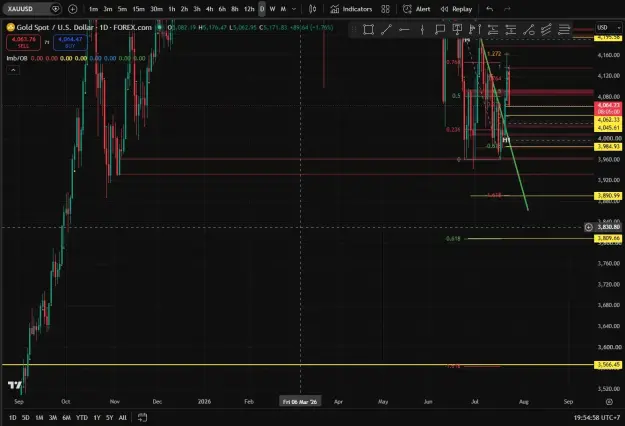
Task: Set the date range to 5D
Action: [26, 418]
